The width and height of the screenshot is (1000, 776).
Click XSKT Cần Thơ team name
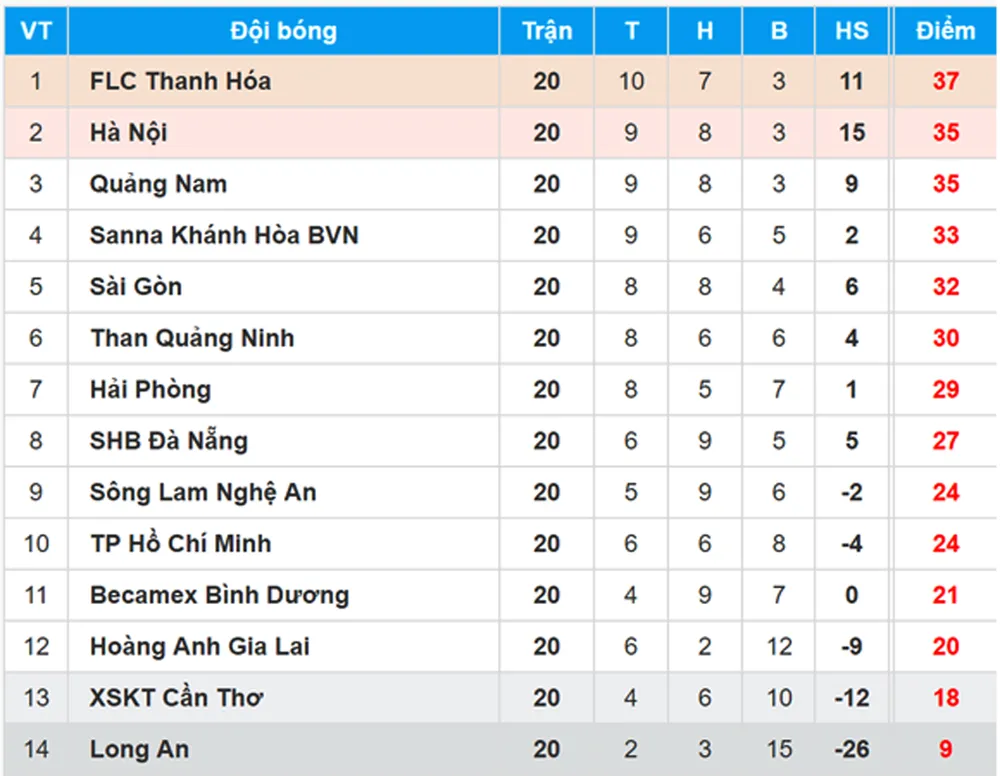click(x=176, y=698)
